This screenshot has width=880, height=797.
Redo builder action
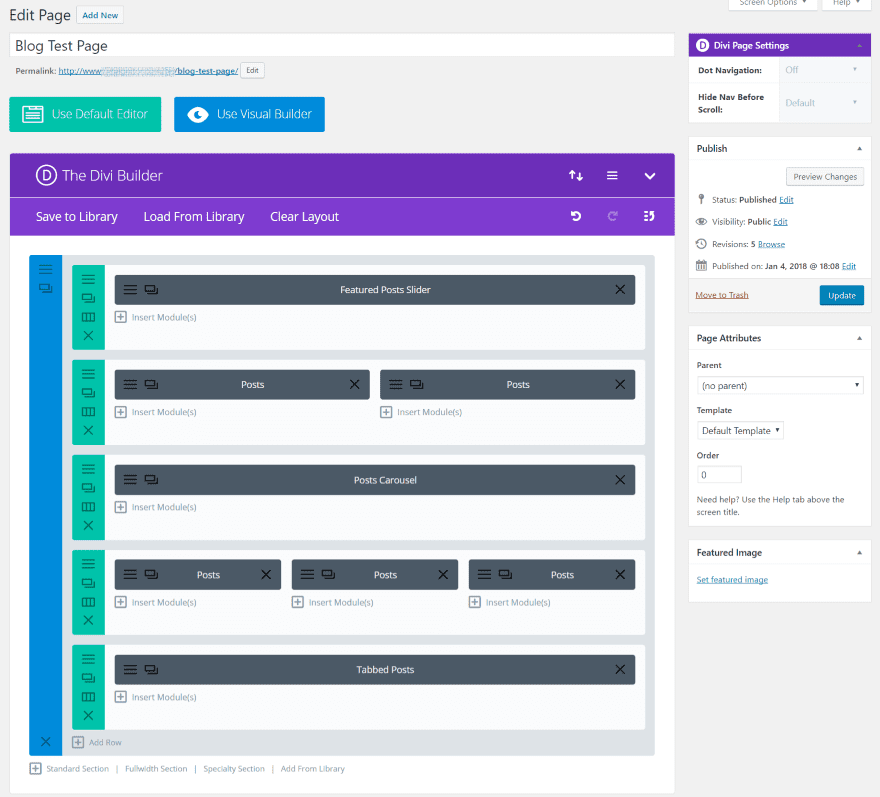coord(612,216)
